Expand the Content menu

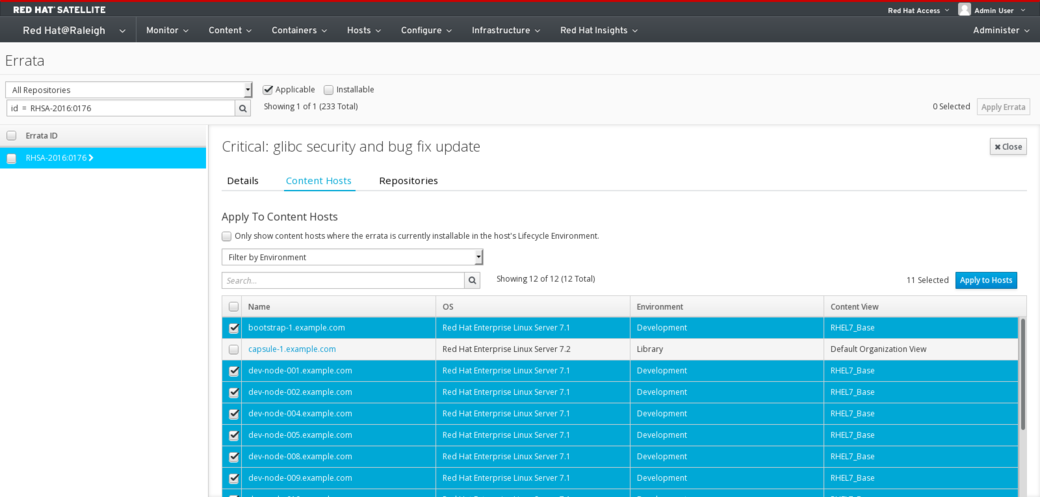(230, 31)
